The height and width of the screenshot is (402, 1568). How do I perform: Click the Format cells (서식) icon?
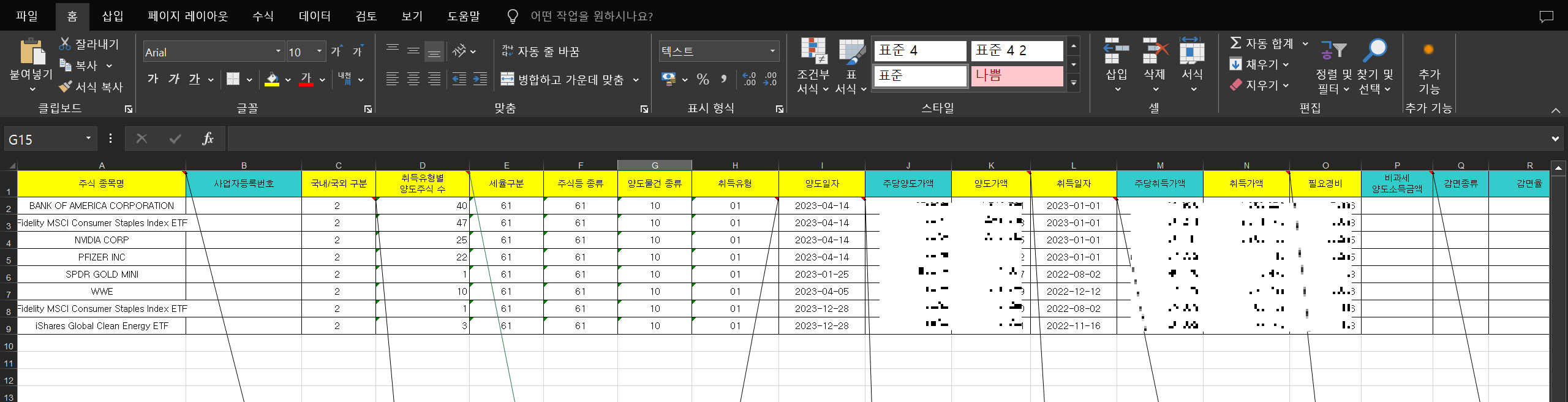tap(1192, 51)
